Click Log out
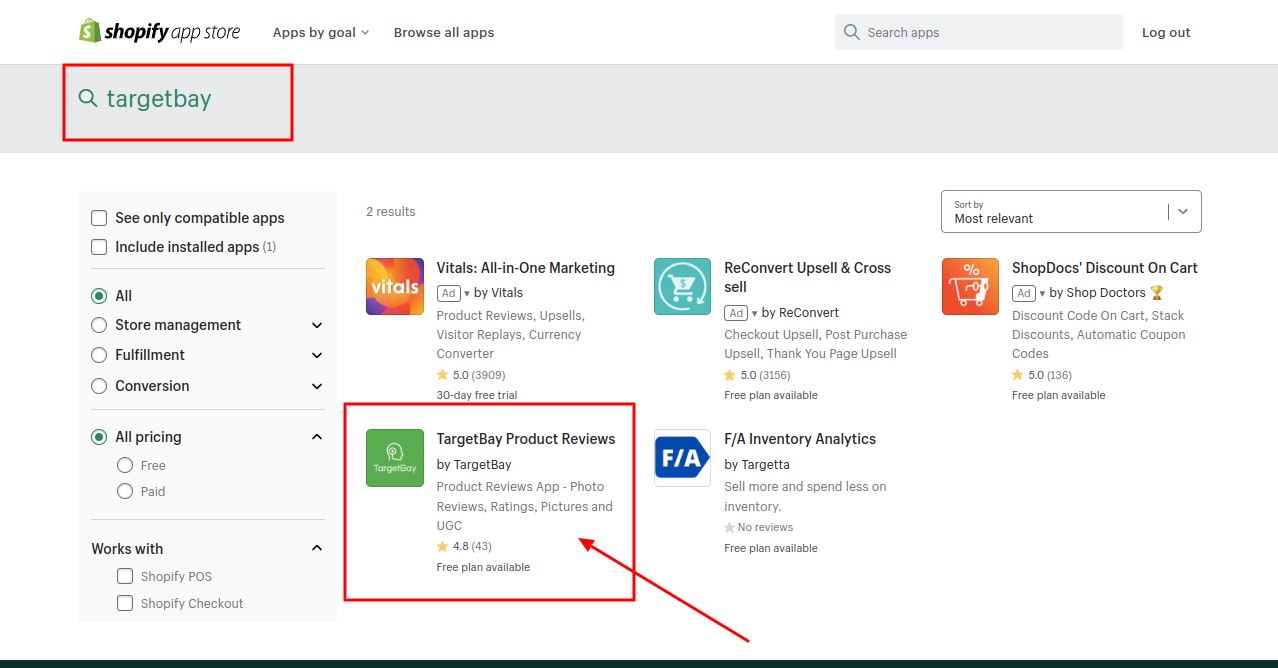Image resolution: width=1278 pixels, height=668 pixels. click(1166, 32)
